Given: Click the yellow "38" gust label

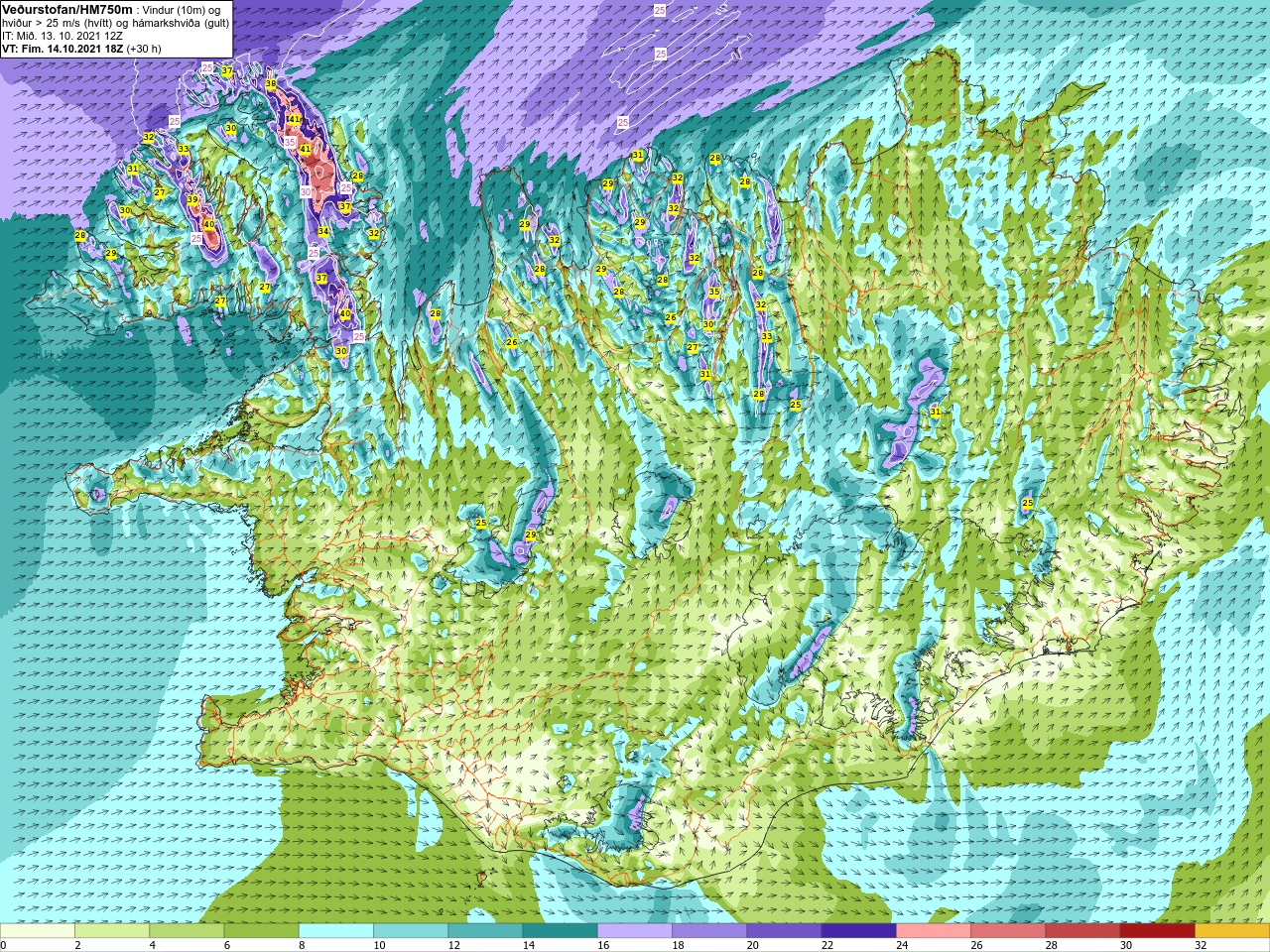Looking at the screenshot, I should [x=271, y=84].
